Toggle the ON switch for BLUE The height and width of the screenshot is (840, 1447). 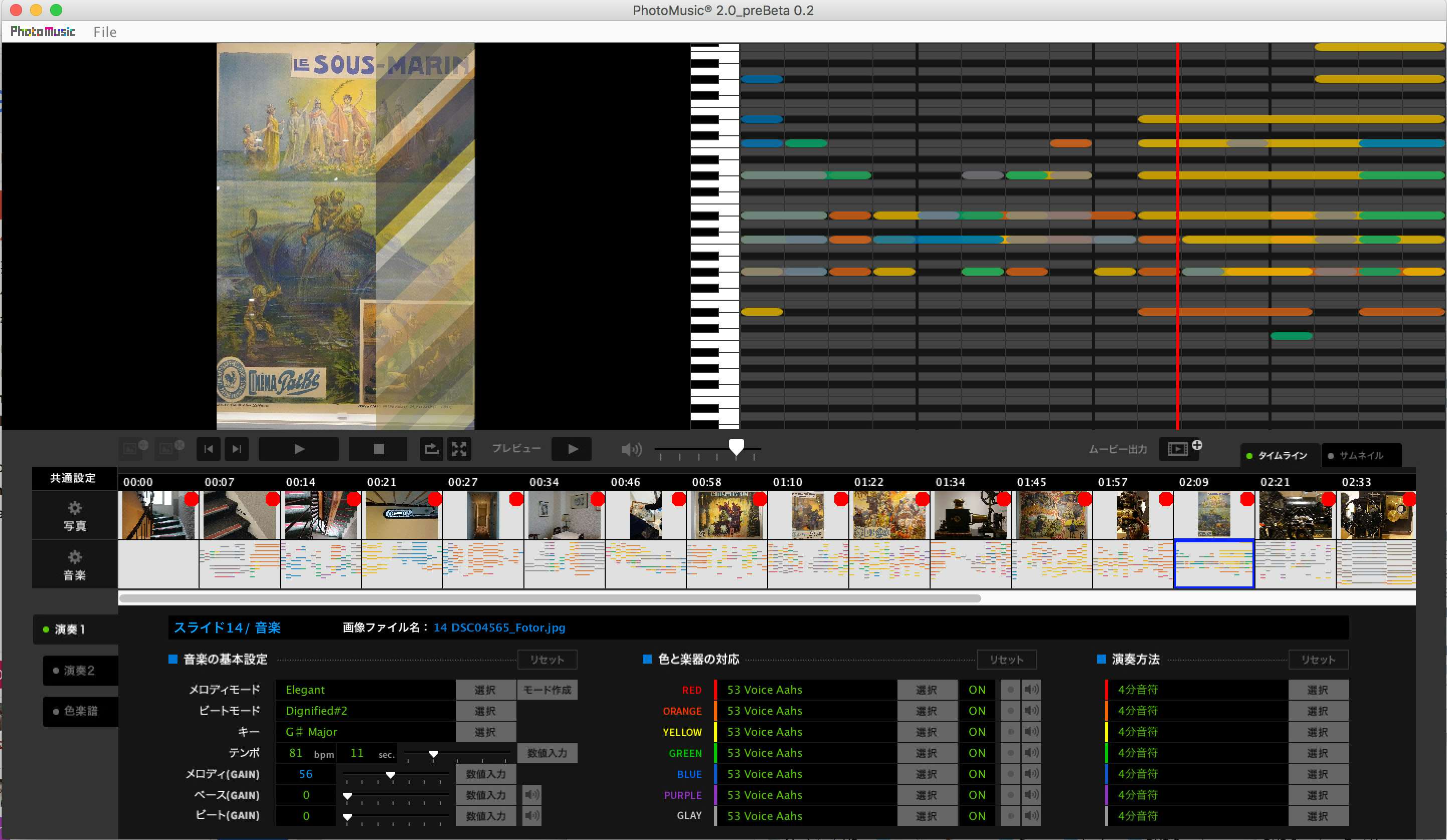tap(977, 774)
